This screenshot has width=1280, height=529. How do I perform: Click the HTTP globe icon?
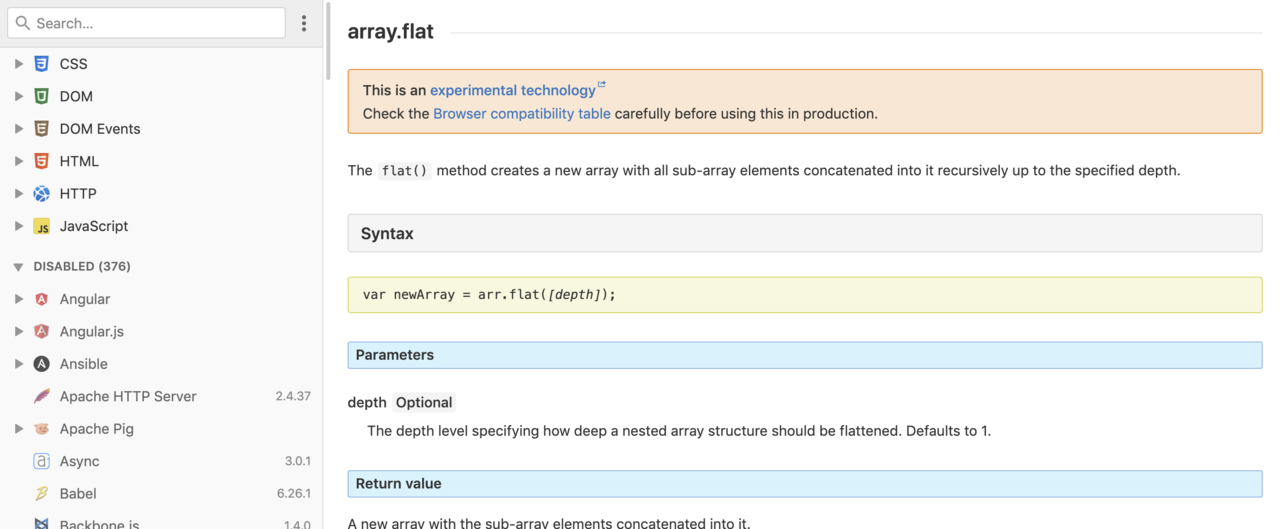(41, 194)
